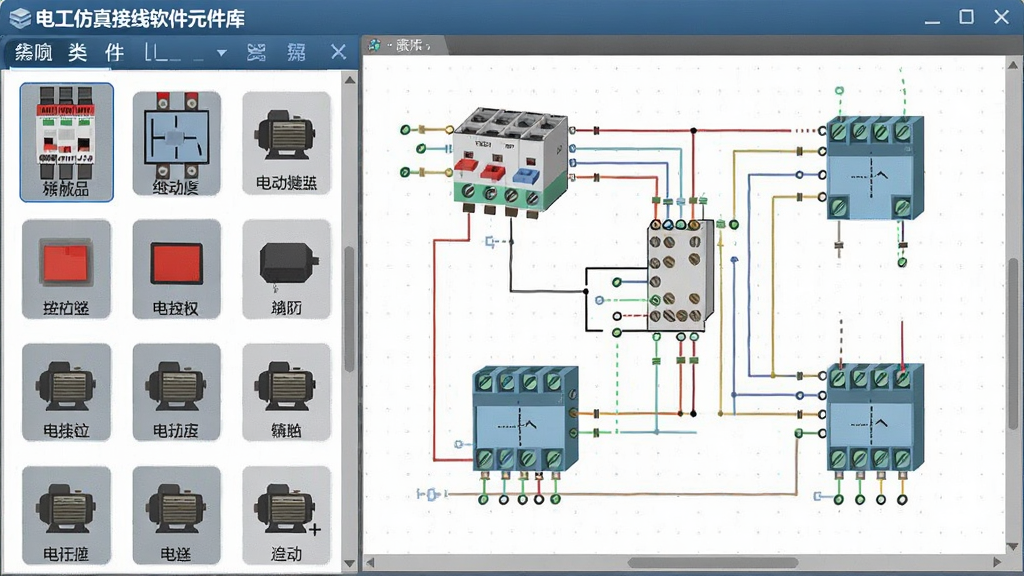Select the lower-left blue contactor on the canvas
Image resolution: width=1024 pixels, height=576 pixels.
[x=525, y=418]
